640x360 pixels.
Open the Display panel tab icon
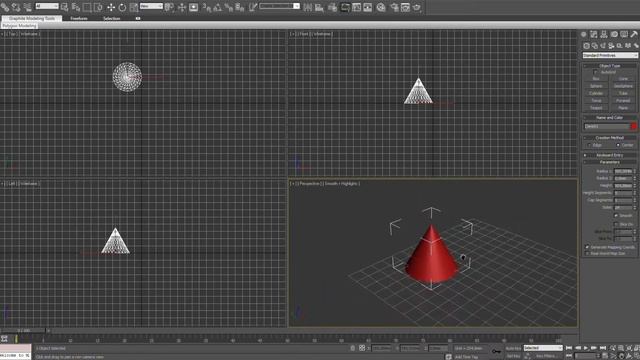point(624,34)
